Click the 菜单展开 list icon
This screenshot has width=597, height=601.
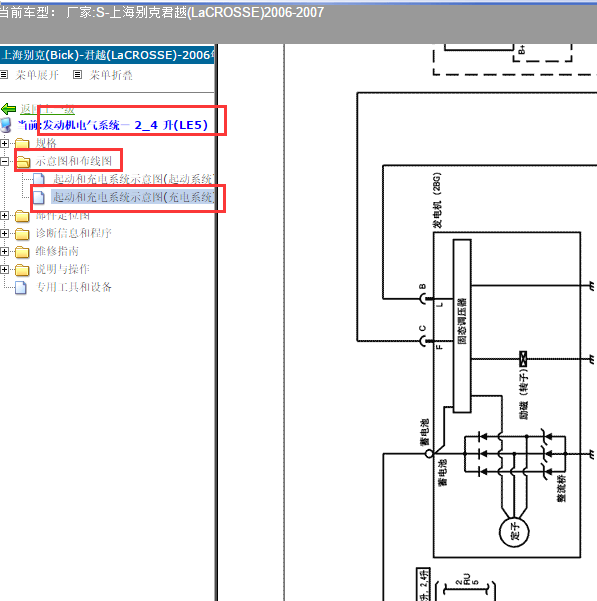(4, 75)
